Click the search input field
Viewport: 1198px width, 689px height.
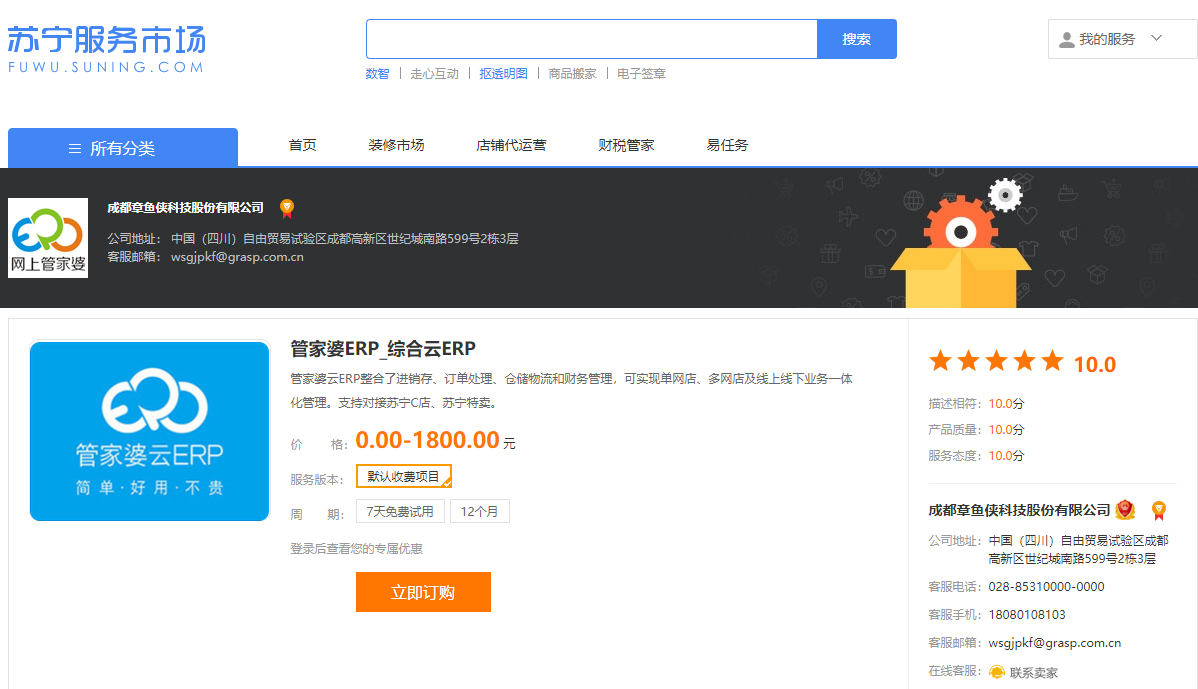coord(591,39)
